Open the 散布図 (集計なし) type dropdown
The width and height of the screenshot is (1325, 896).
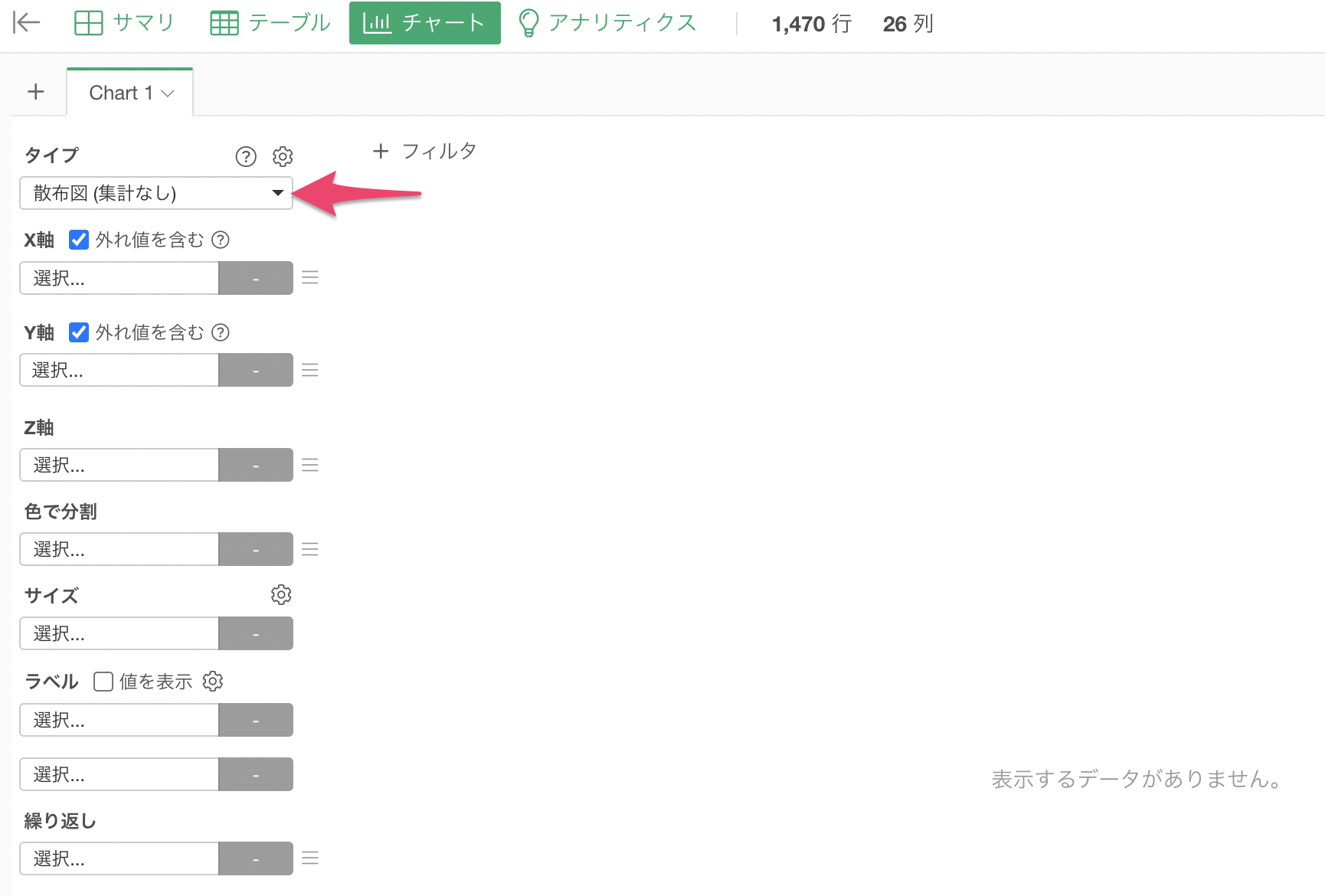coord(156,193)
